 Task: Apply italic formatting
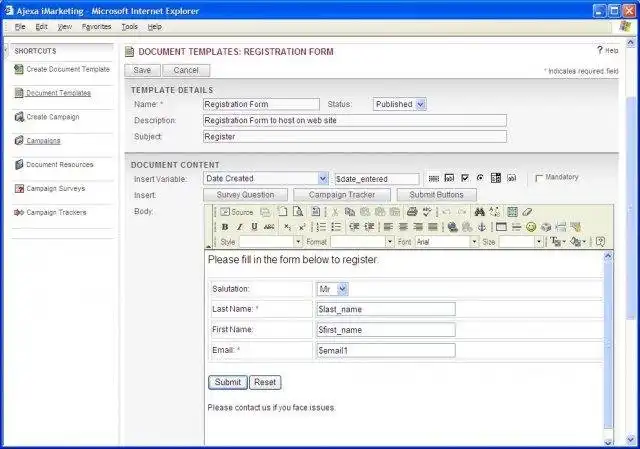point(240,227)
